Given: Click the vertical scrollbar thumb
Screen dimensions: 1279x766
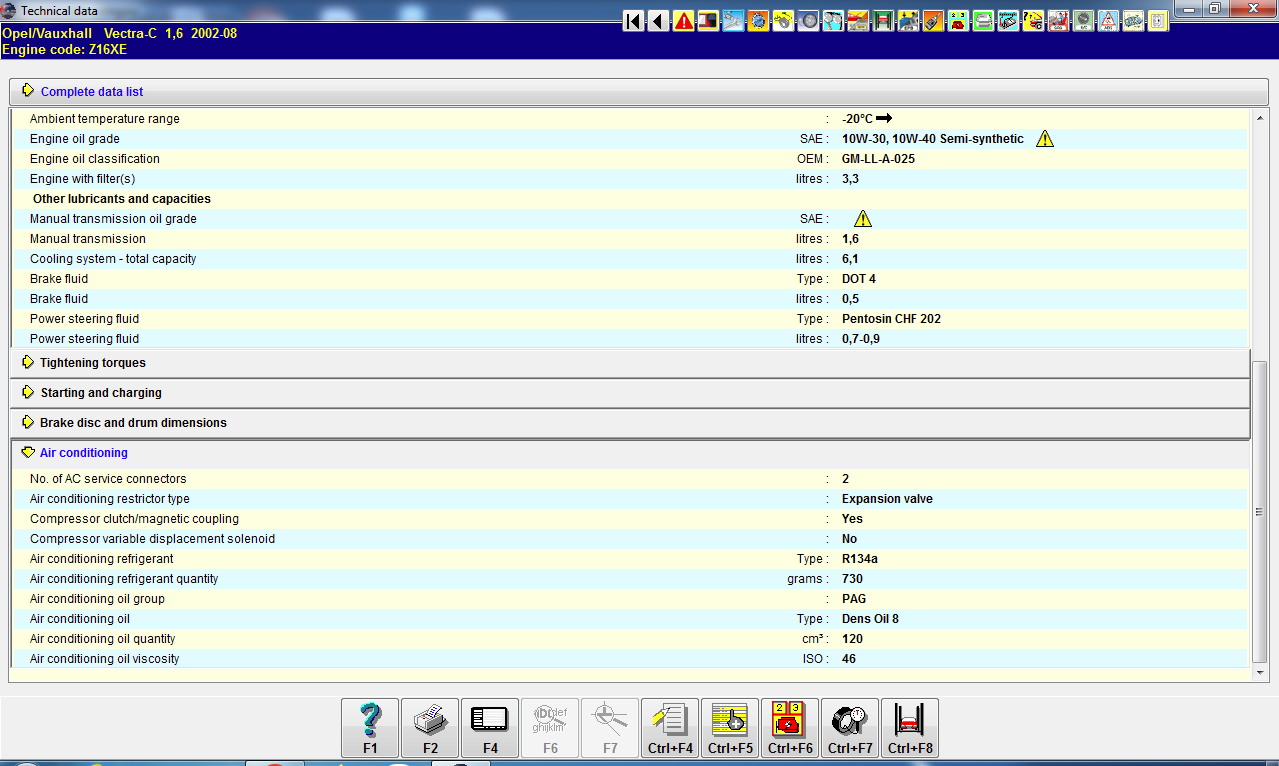Looking at the screenshot, I should tap(1260, 511).
